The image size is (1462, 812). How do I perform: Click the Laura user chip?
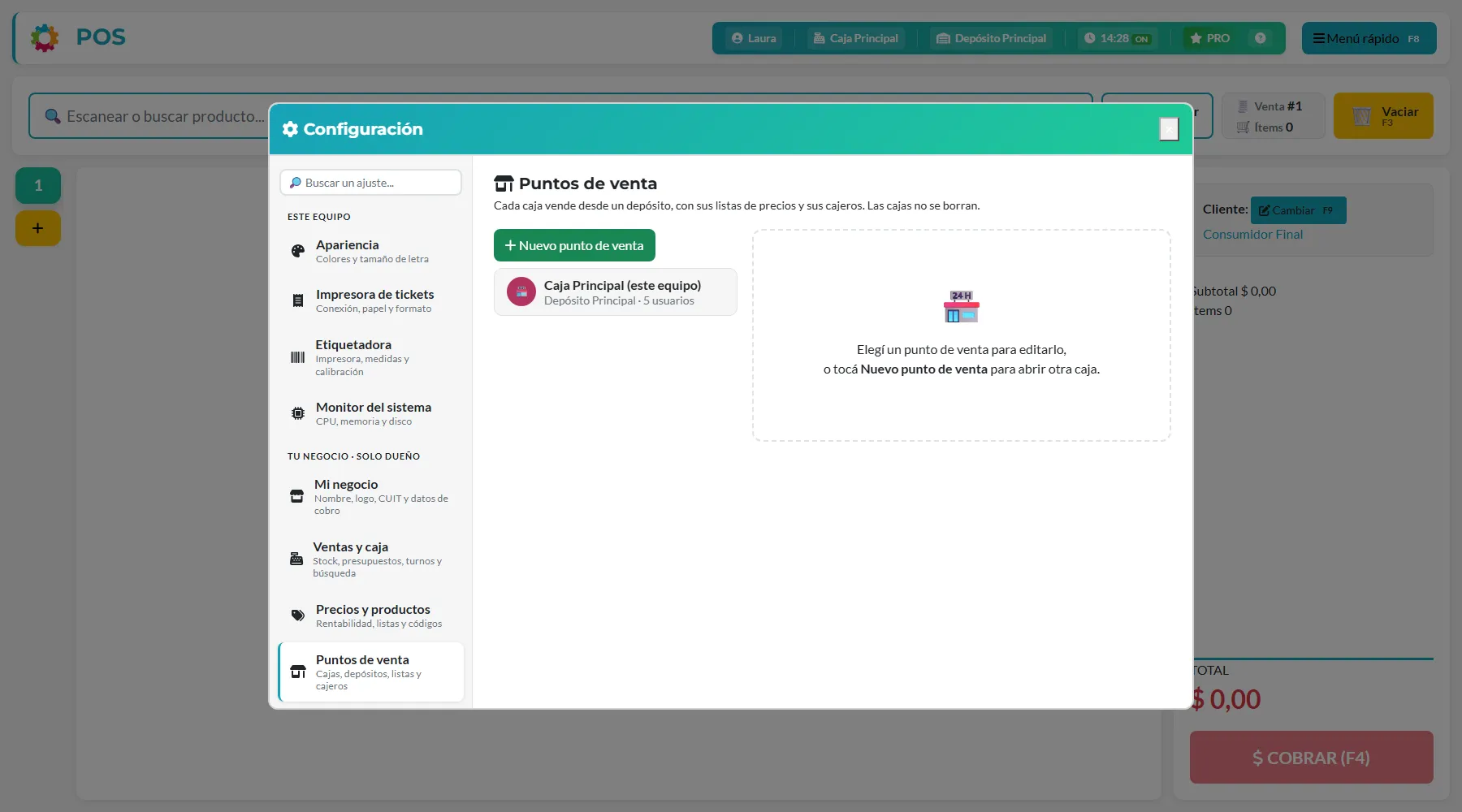754,38
